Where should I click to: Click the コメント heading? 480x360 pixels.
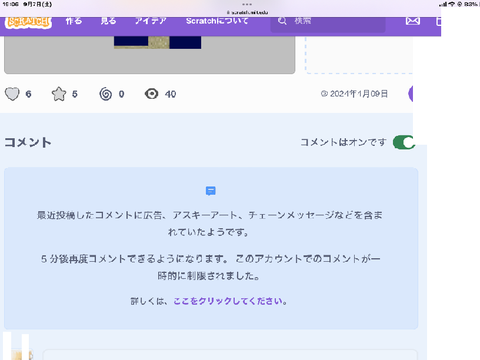(28, 142)
